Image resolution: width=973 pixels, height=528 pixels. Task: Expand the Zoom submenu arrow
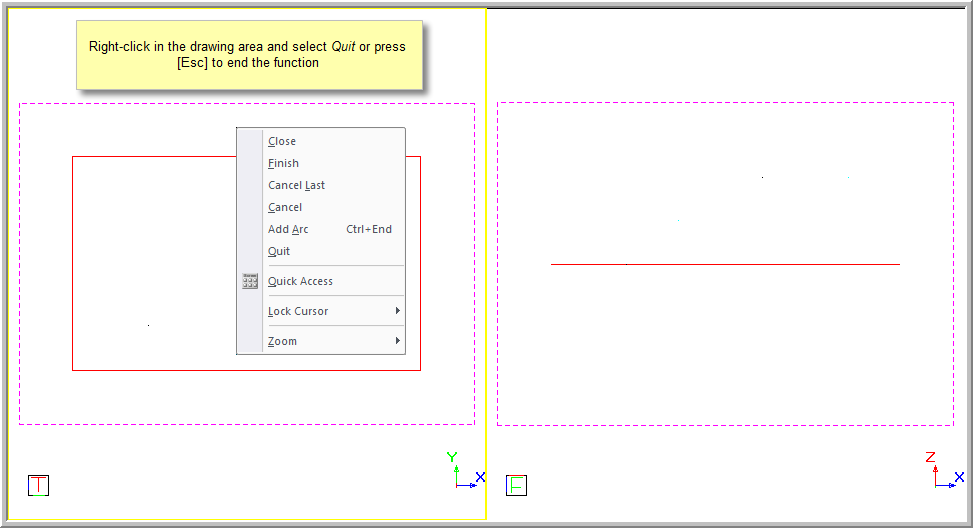pos(397,341)
